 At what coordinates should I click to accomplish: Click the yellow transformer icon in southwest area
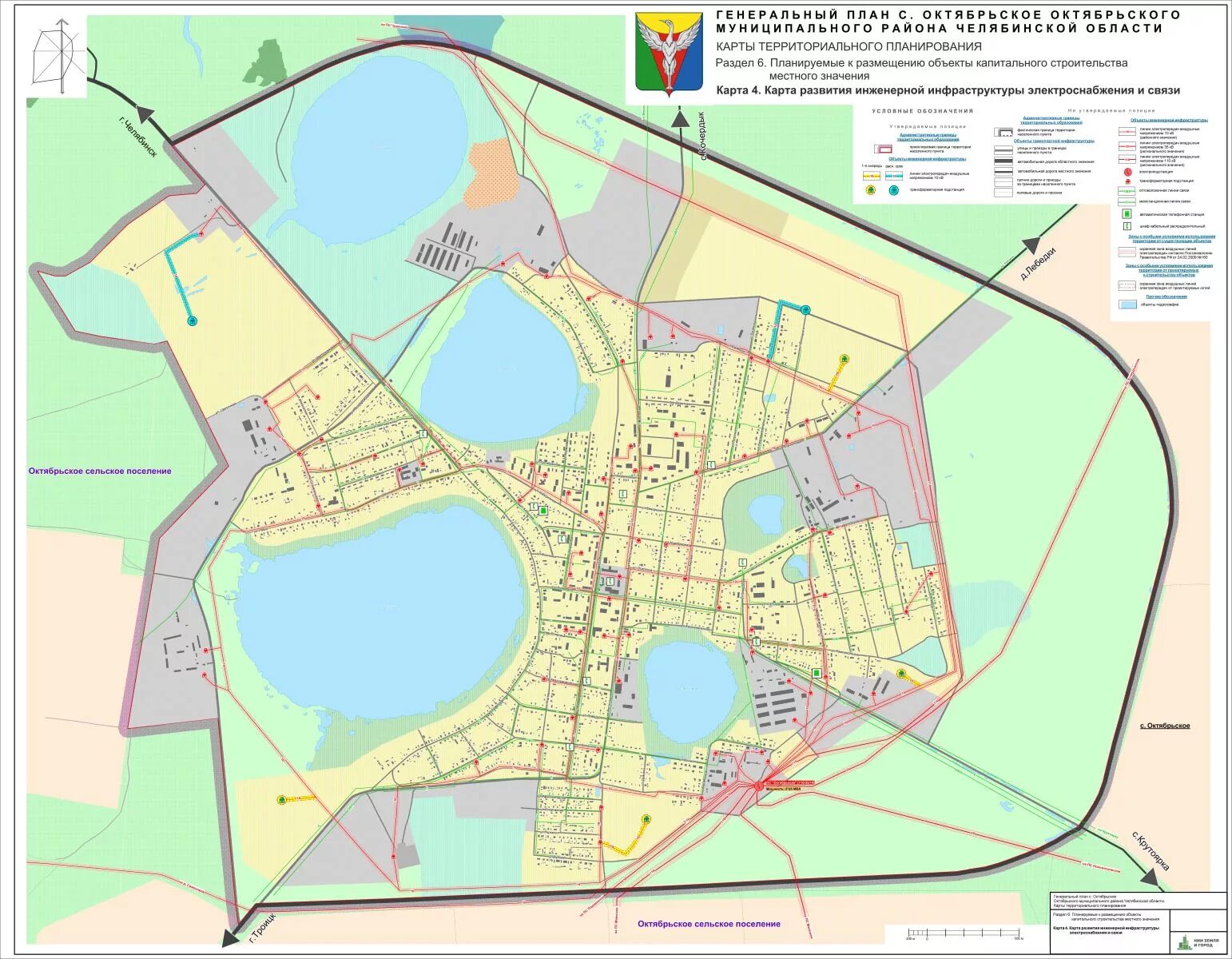tap(281, 798)
